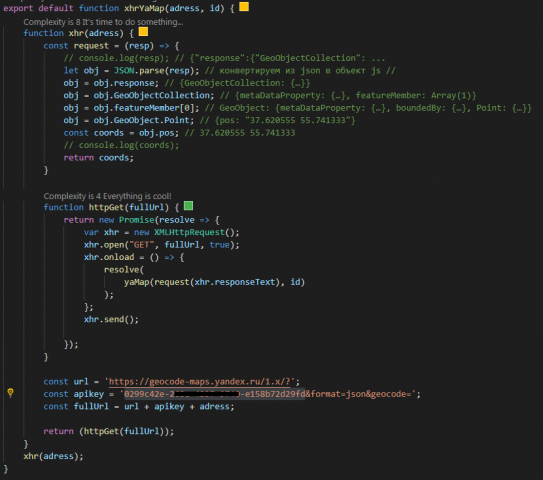The image size is (543, 480).
Task: Click 'xhr(adress);' call line near bottom
Action: [x=54, y=456]
